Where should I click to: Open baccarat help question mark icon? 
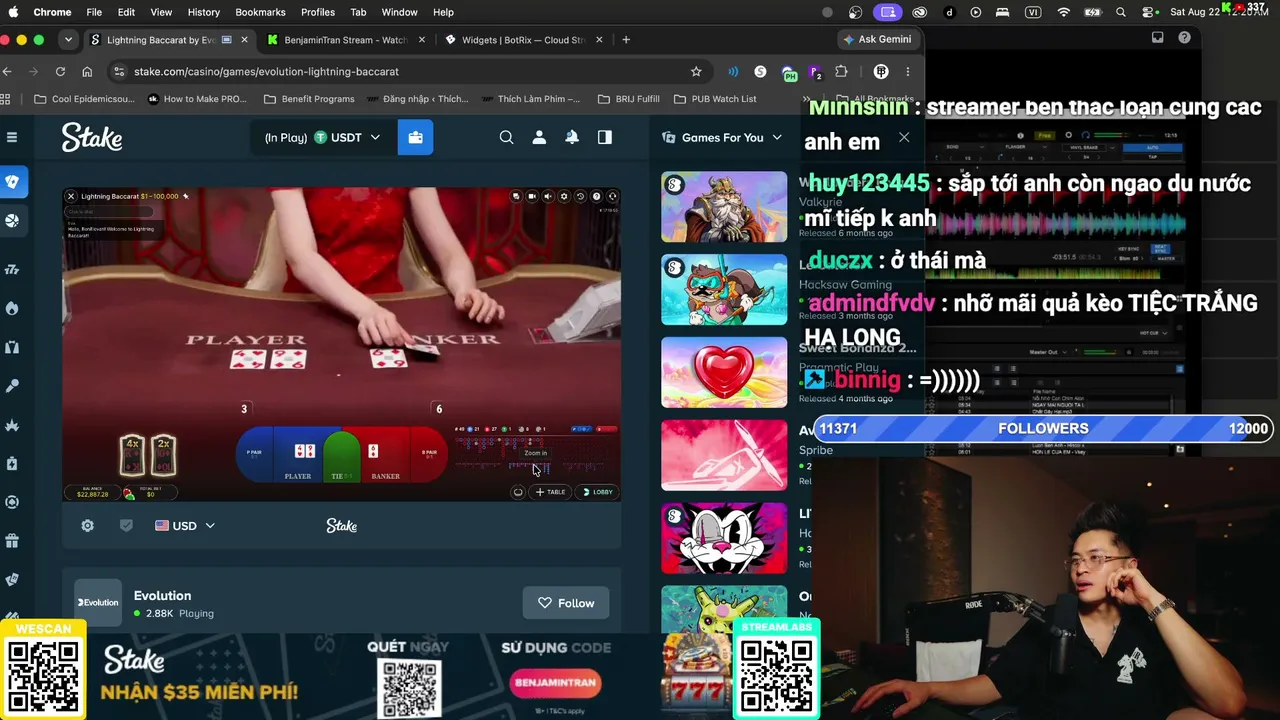[596, 196]
